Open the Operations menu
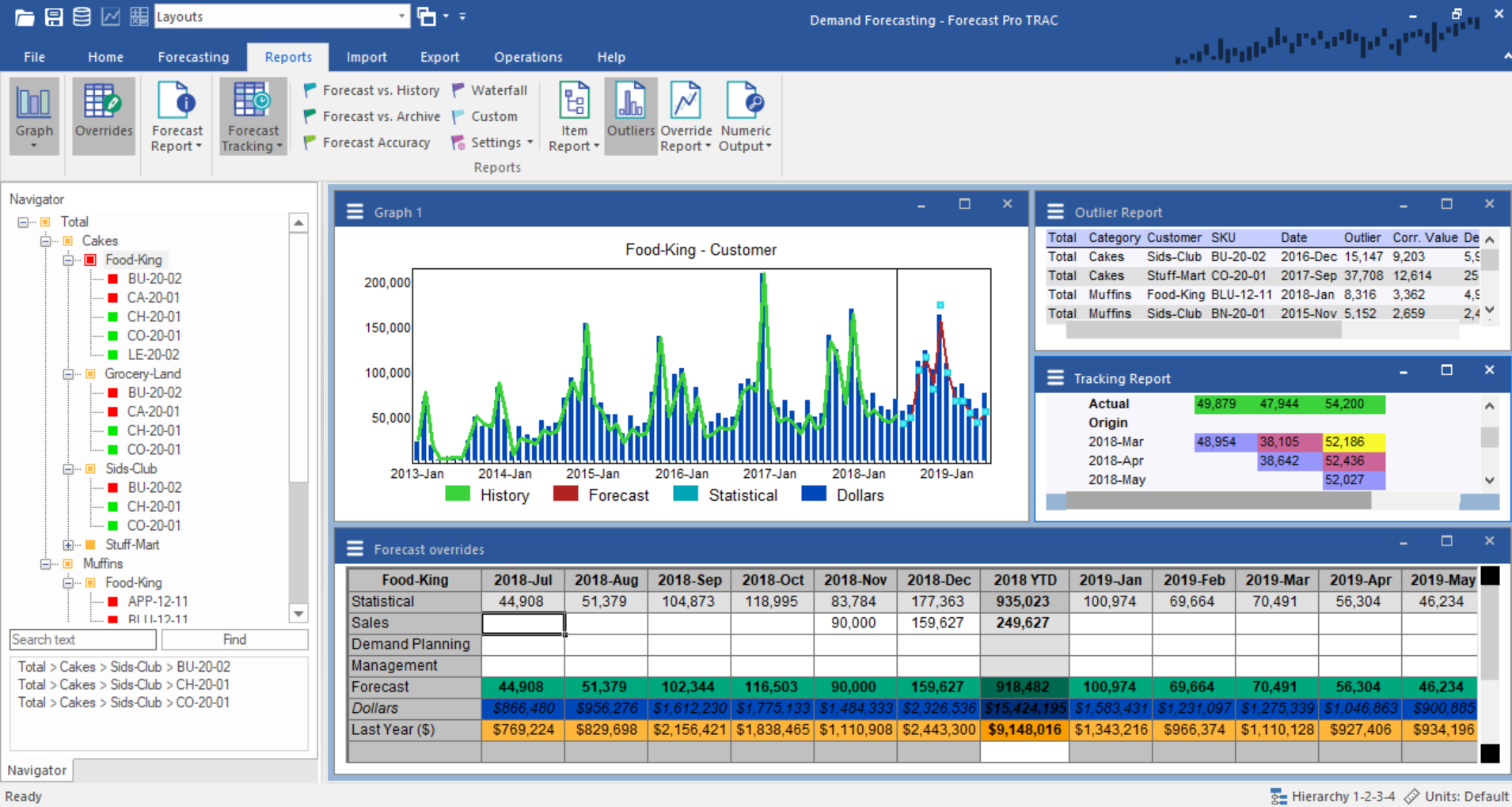 (527, 56)
